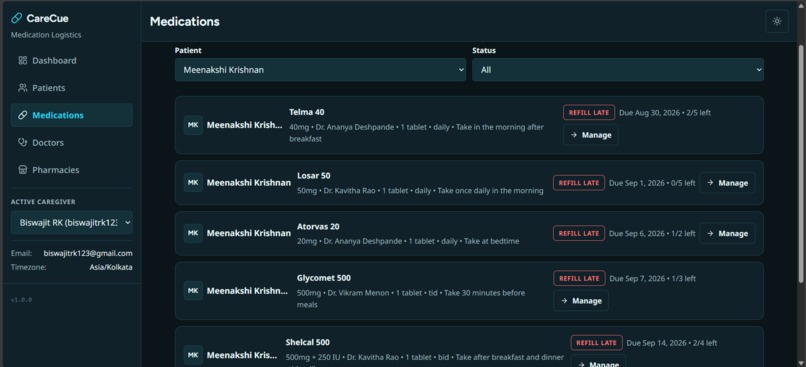The width and height of the screenshot is (806, 367).
Task: Expand the Active Caregiver dropdown
Action: (x=71, y=223)
